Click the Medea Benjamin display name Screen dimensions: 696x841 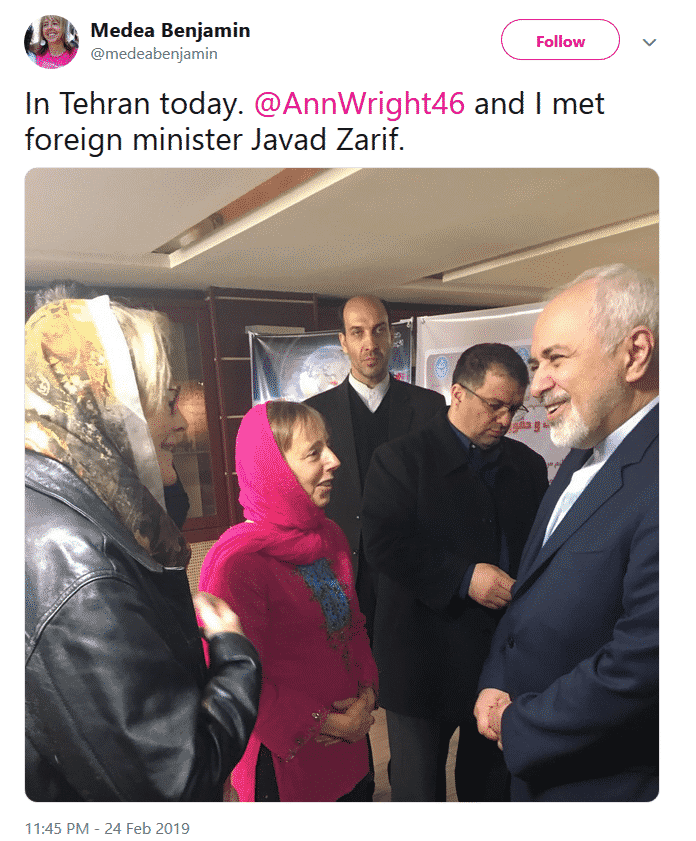(171, 30)
